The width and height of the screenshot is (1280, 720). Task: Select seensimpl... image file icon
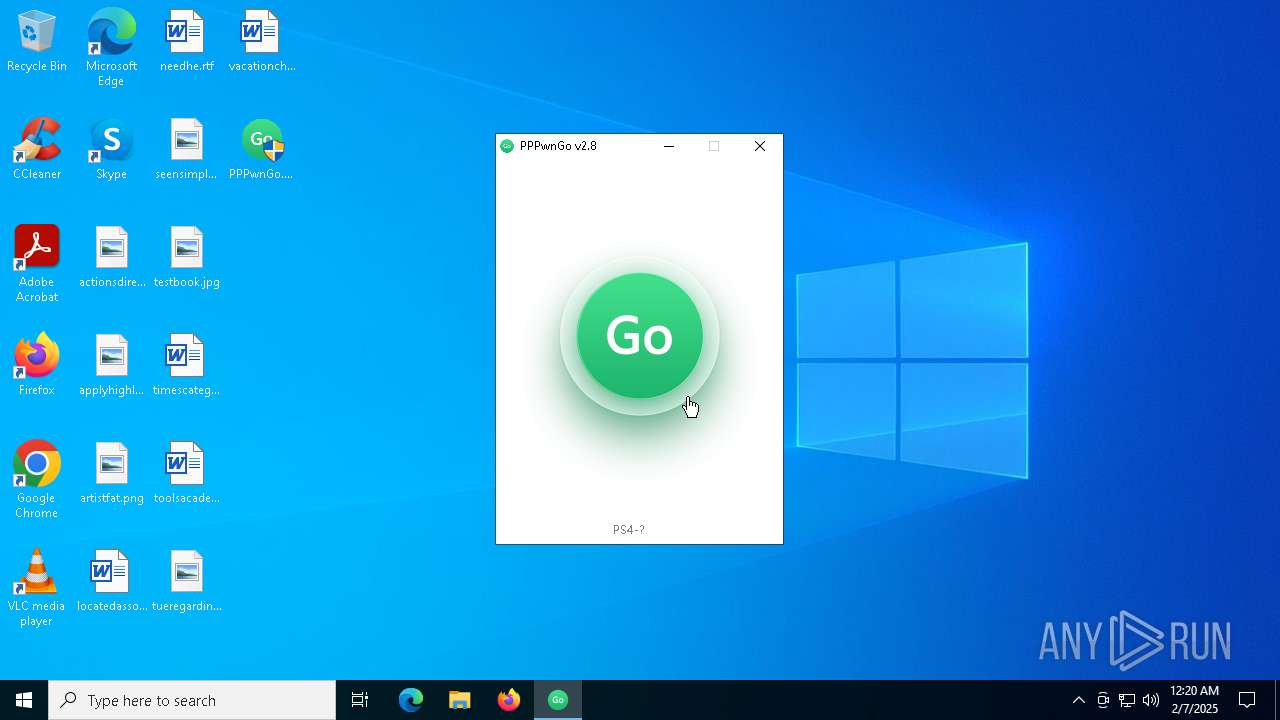point(187,150)
